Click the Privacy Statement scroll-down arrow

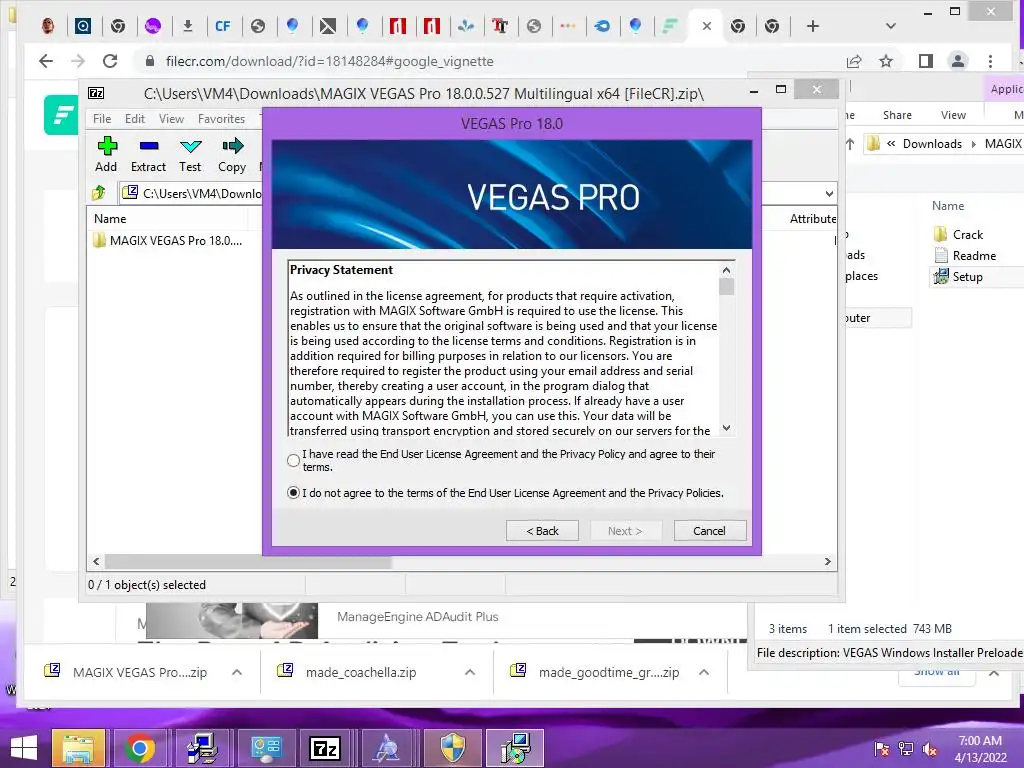(x=726, y=428)
